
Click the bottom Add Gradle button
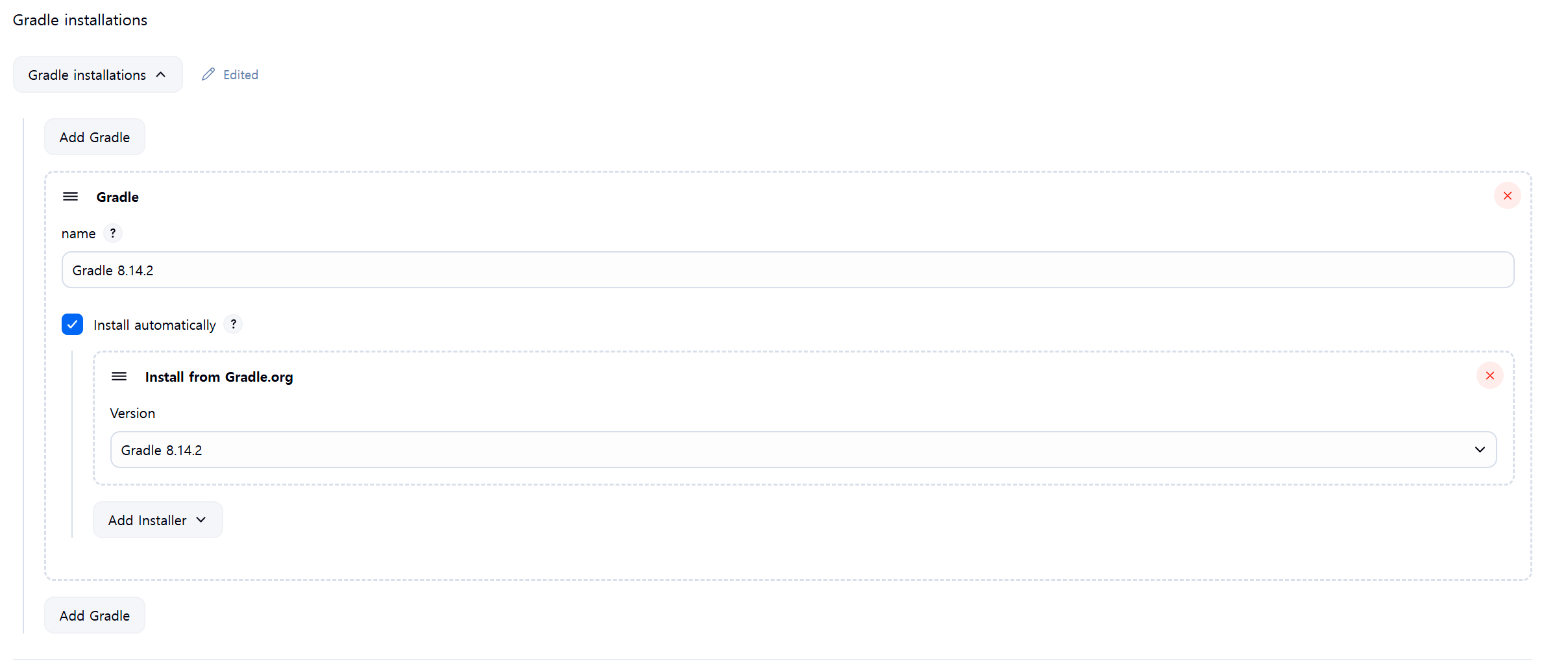pos(95,615)
